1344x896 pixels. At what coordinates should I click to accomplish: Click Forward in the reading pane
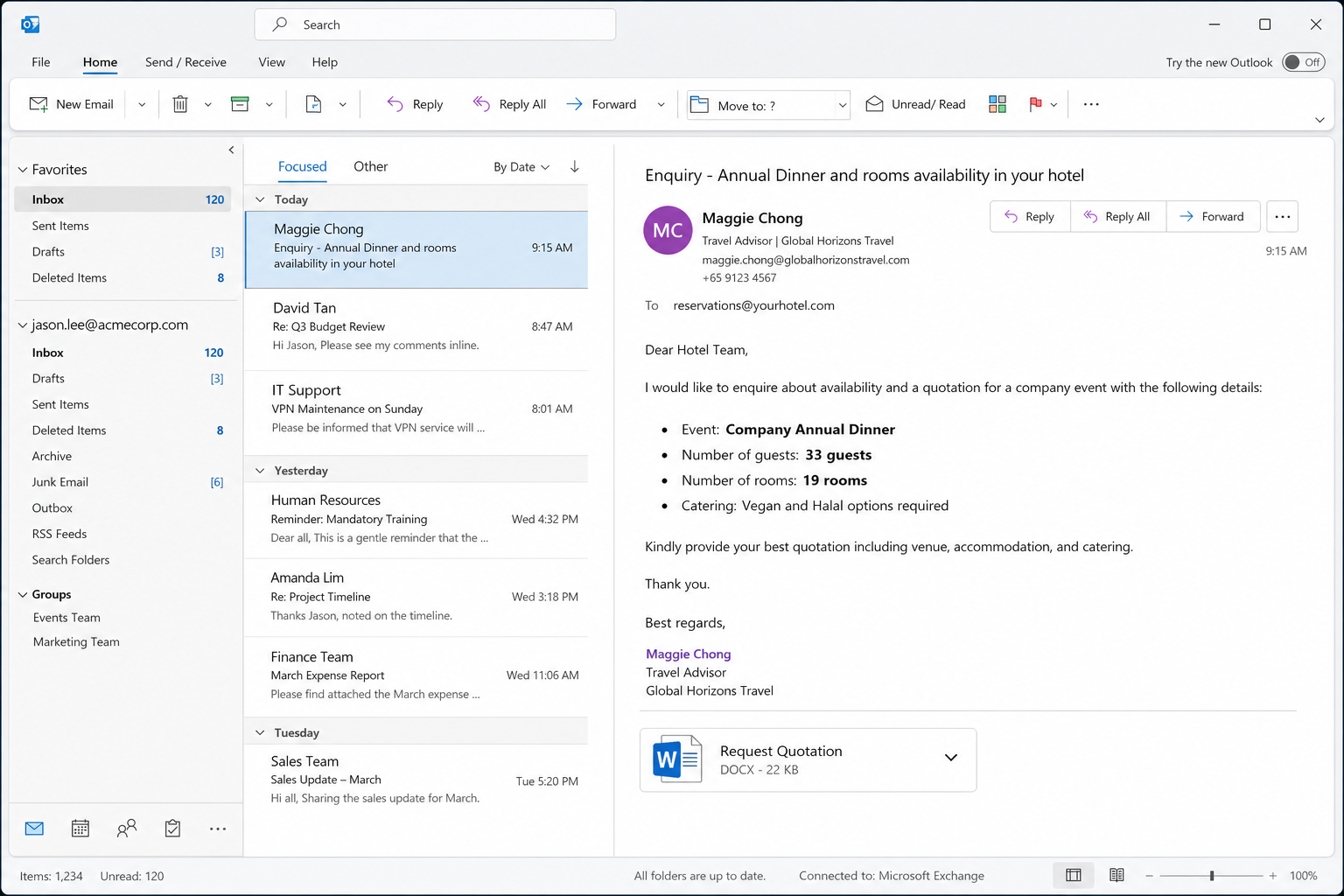point(1213,217)
